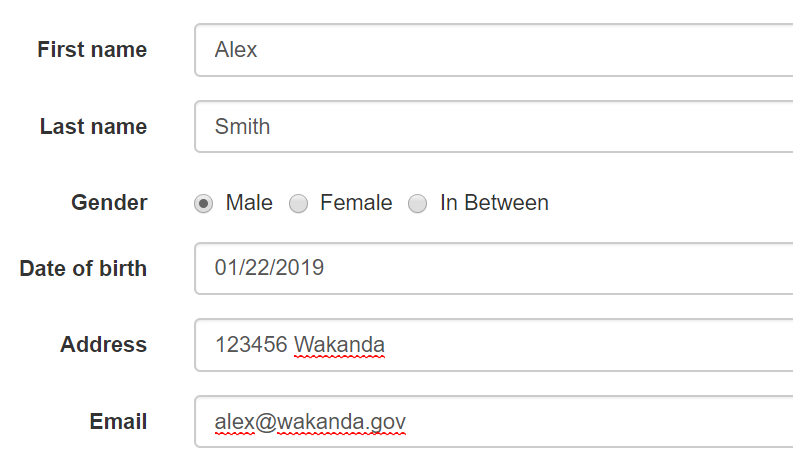This screenshot has width=793, height=468.
Task: Click the number 123456 in the address
Action: (251, 345)
